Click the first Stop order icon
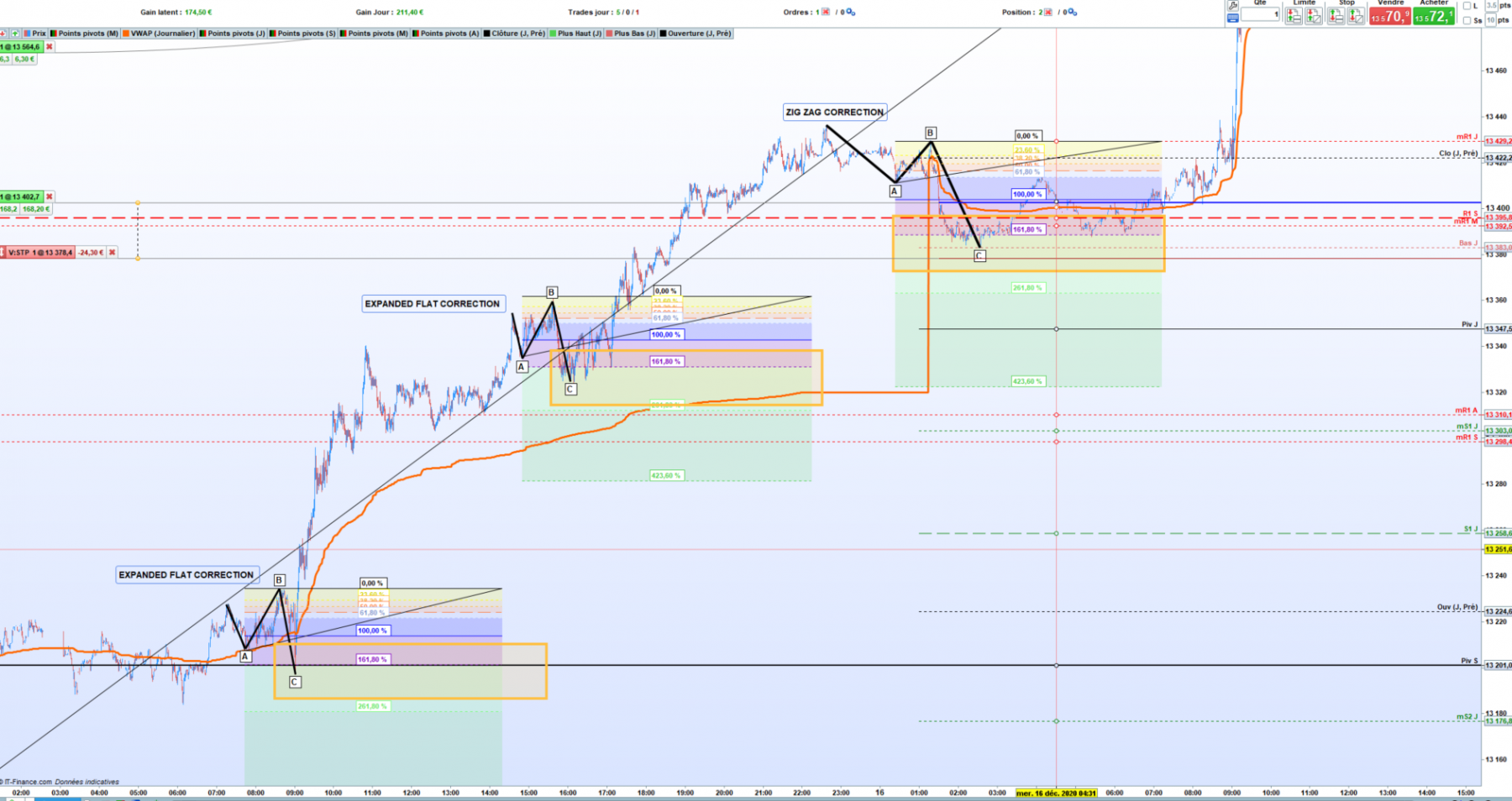 [1336, 16]
